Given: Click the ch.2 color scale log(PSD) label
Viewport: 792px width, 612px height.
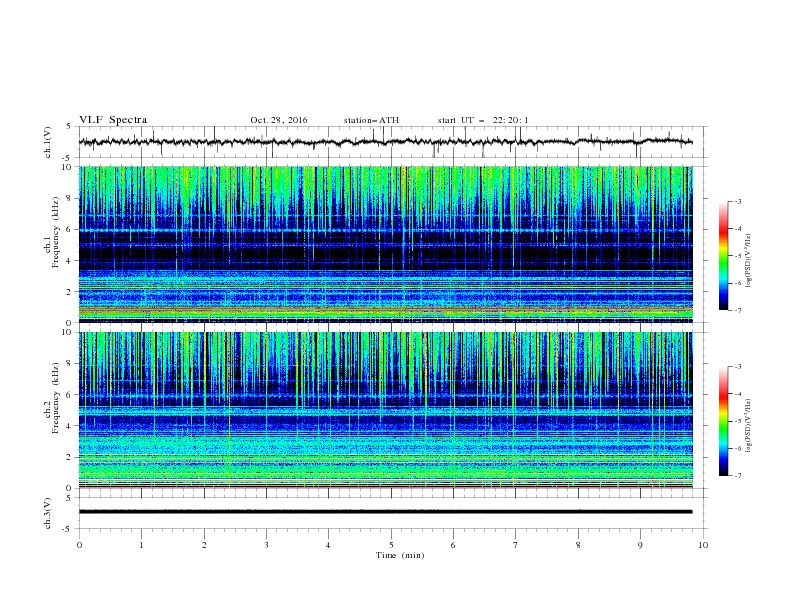Looking at the screenshot, I should tap(749, 426).
